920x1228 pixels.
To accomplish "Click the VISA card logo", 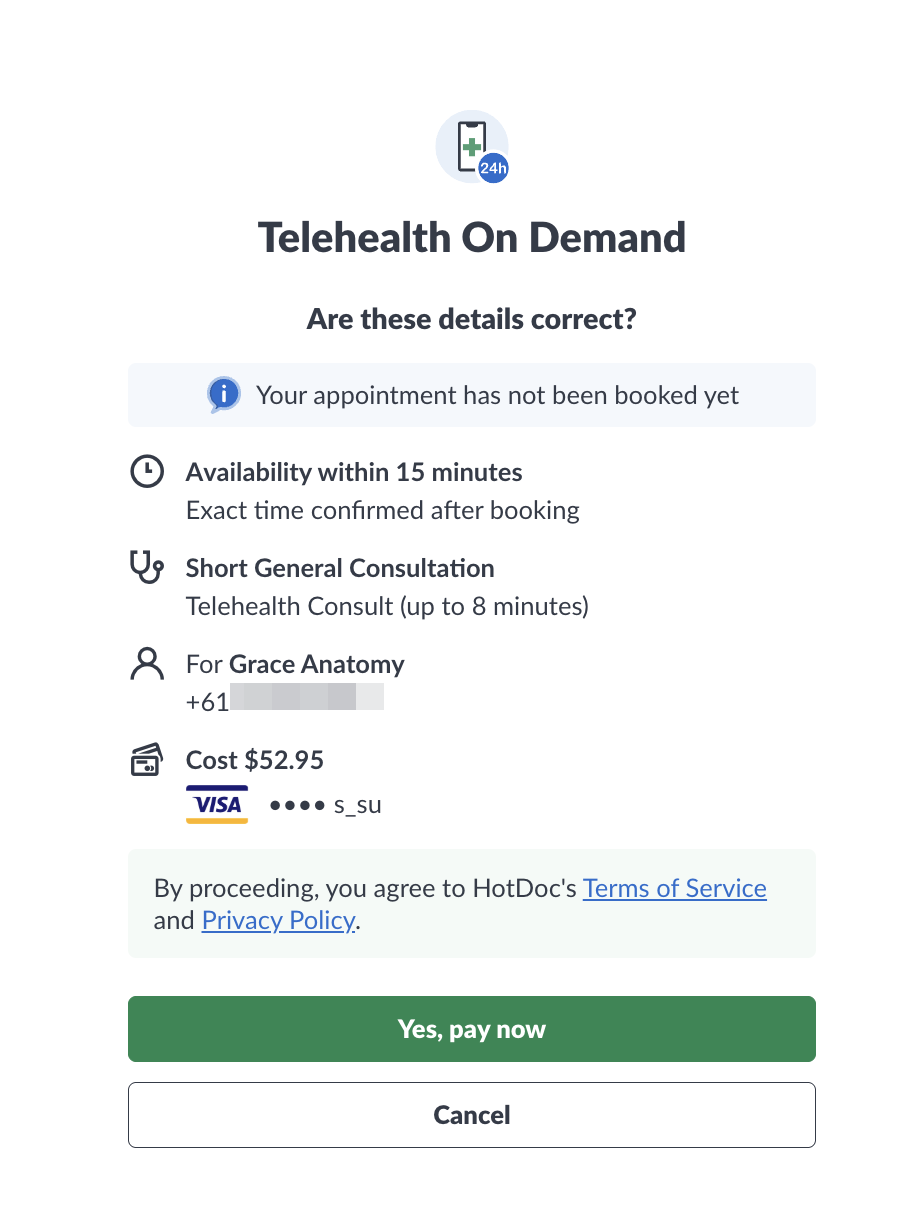I will [216, 803].
